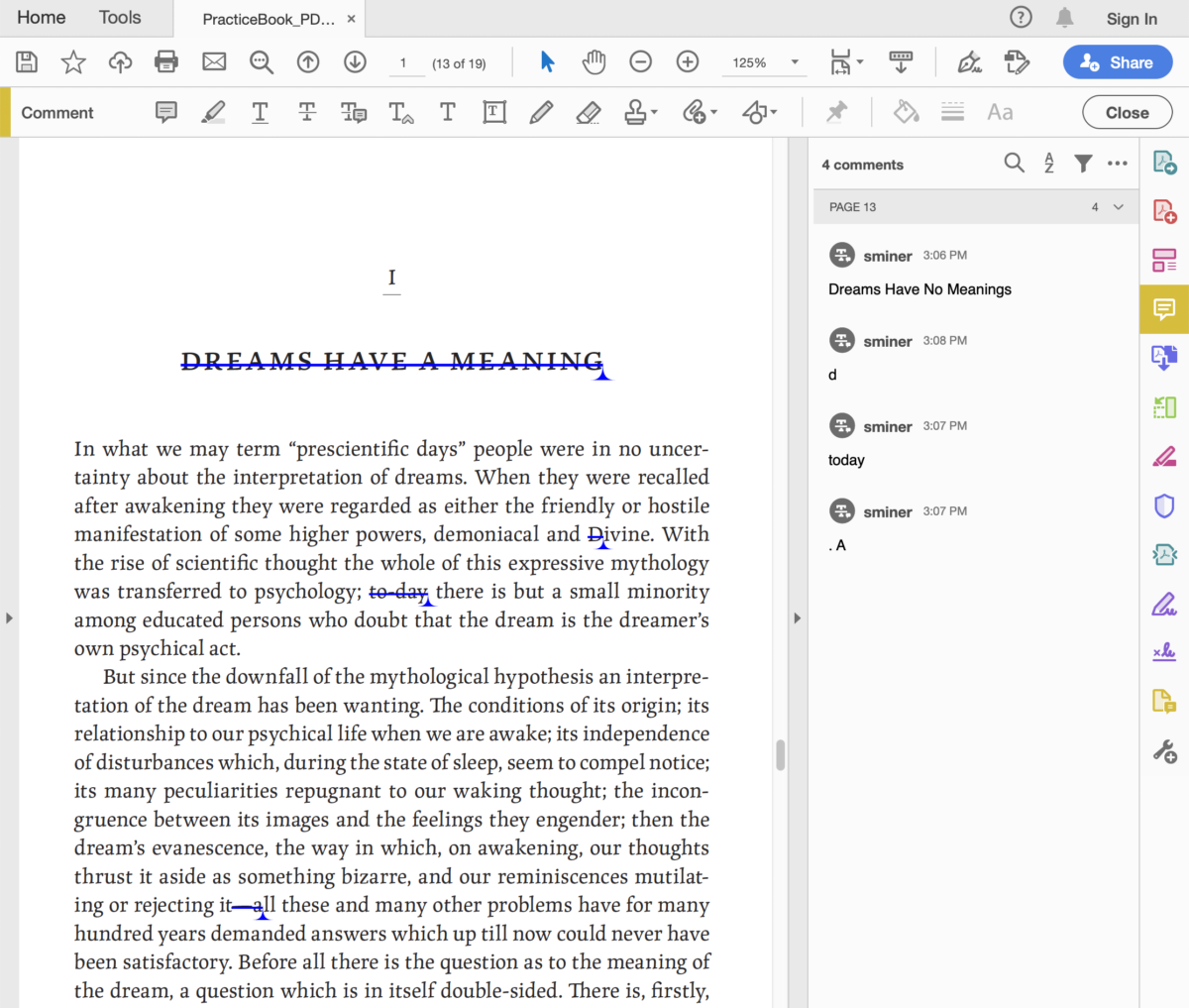The image size is (1189, 1008).
Task: Toggle the comments filter
Action: pos(1083,163)
